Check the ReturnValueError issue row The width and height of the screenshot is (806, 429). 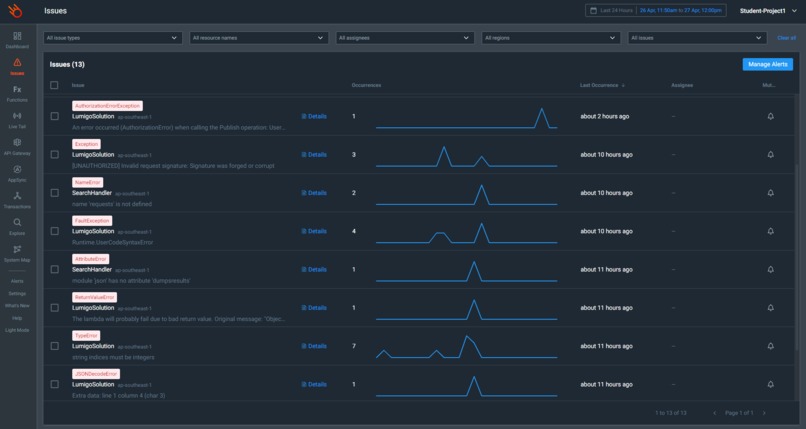point(54,308)
